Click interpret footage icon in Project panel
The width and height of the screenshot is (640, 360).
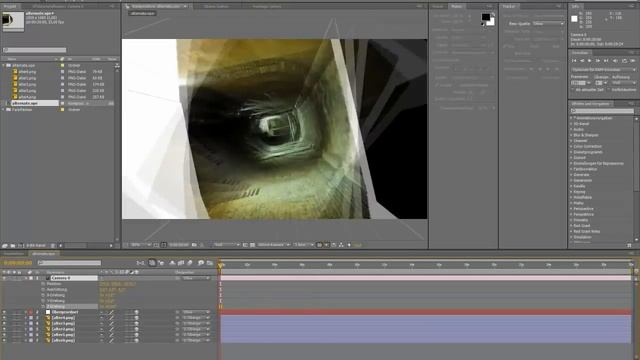[4, 246]
